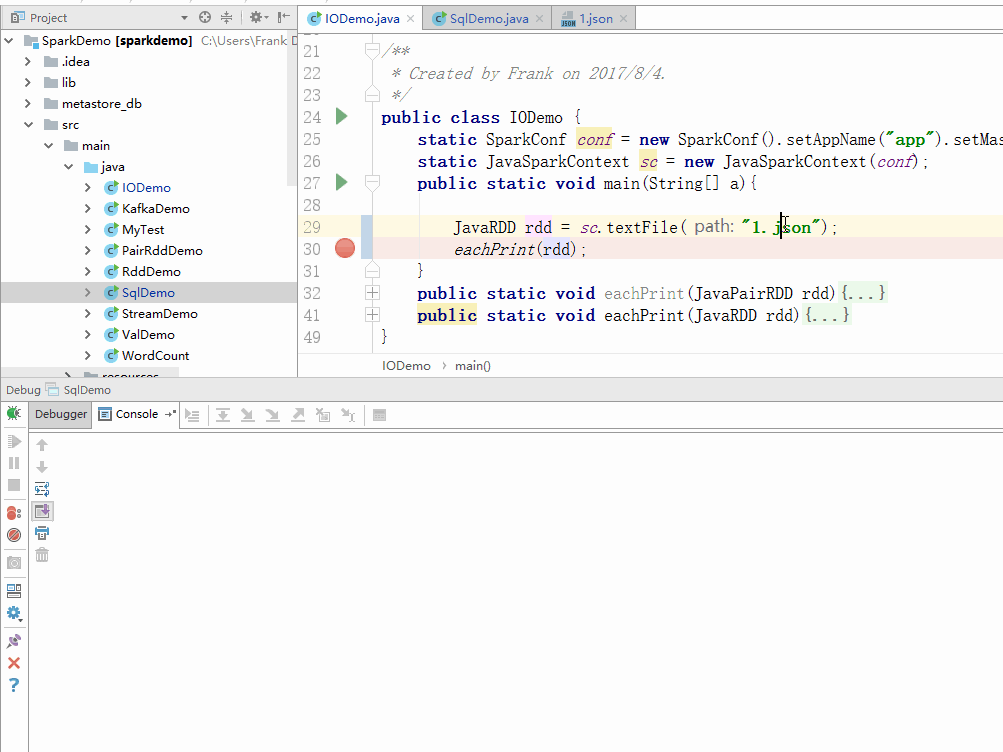The image size is (1003, 752).
Task: Collapse the SparkDemo project root
Action: 9,40
